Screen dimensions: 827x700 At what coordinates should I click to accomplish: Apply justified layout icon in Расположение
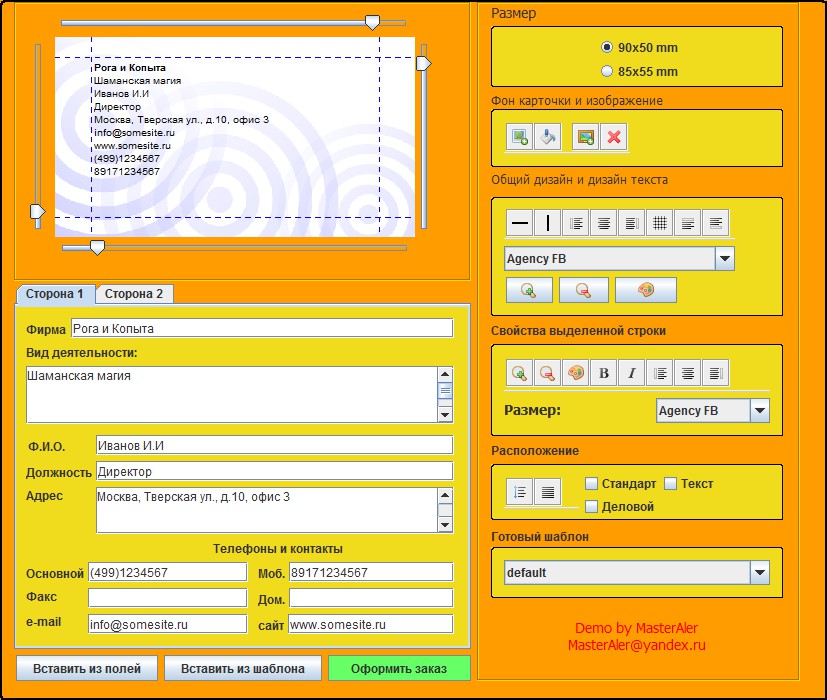[x=548, y=492]
